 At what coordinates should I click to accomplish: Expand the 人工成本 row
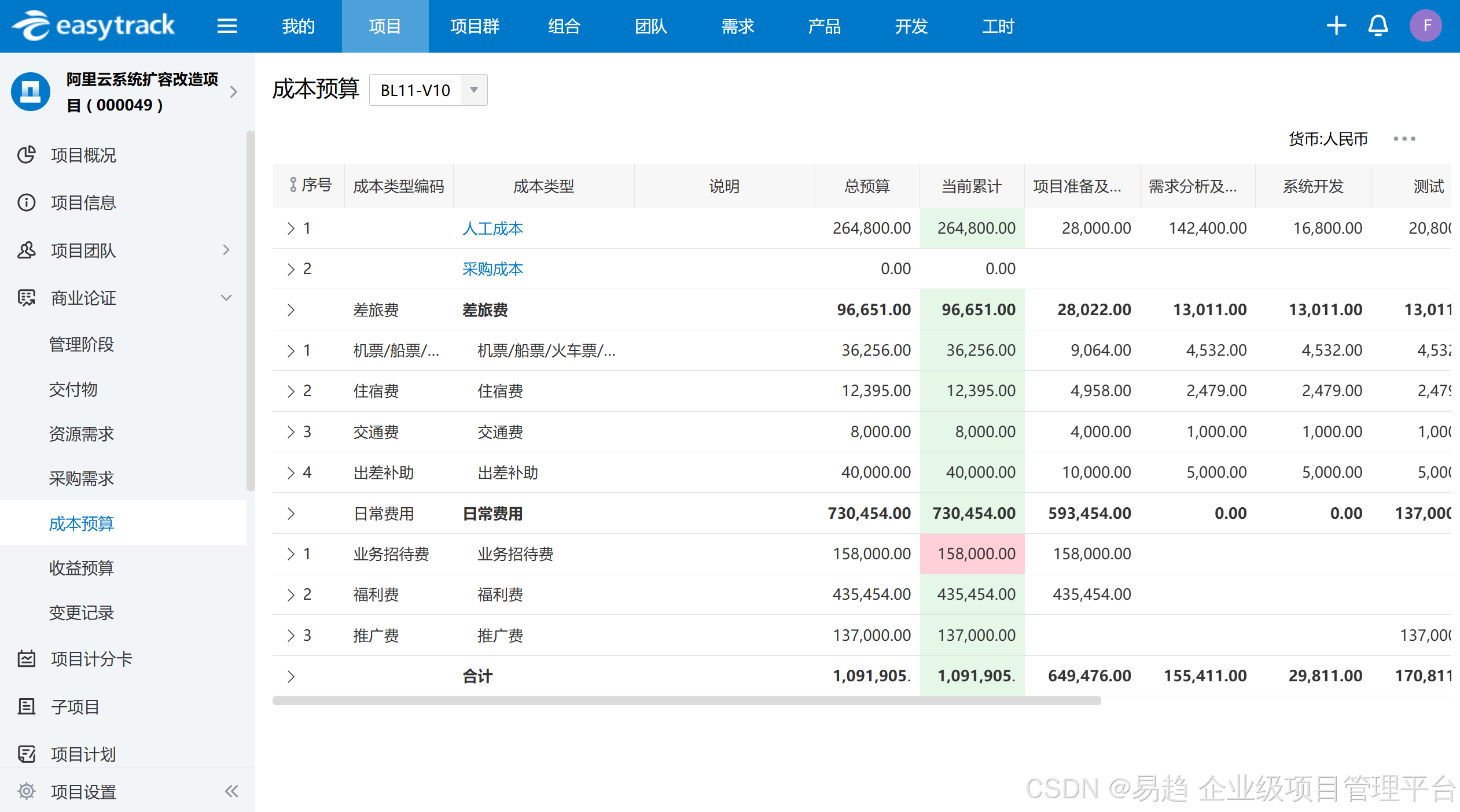click(x=291, y=228)
